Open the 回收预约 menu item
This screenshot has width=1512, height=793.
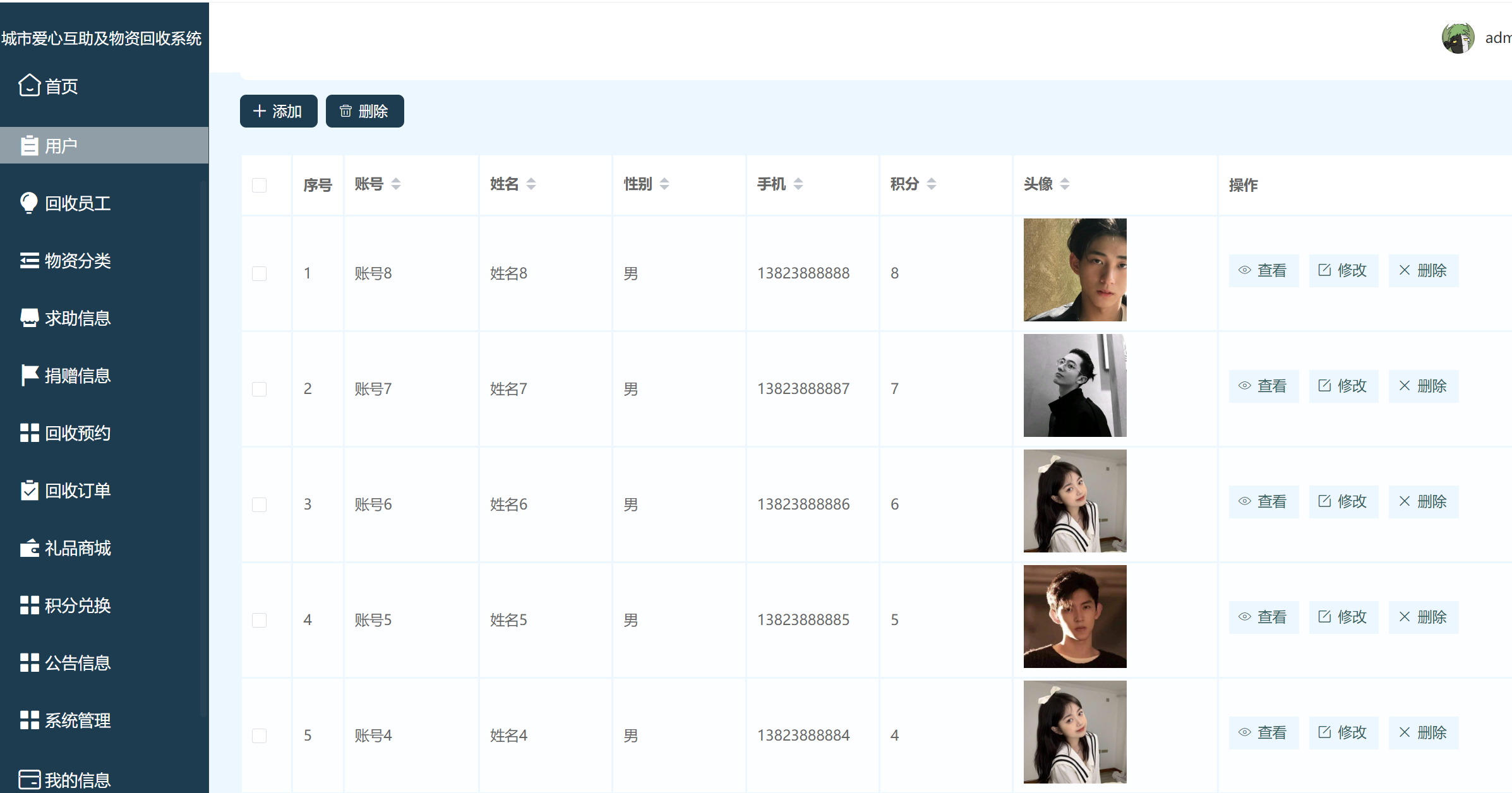77,433
